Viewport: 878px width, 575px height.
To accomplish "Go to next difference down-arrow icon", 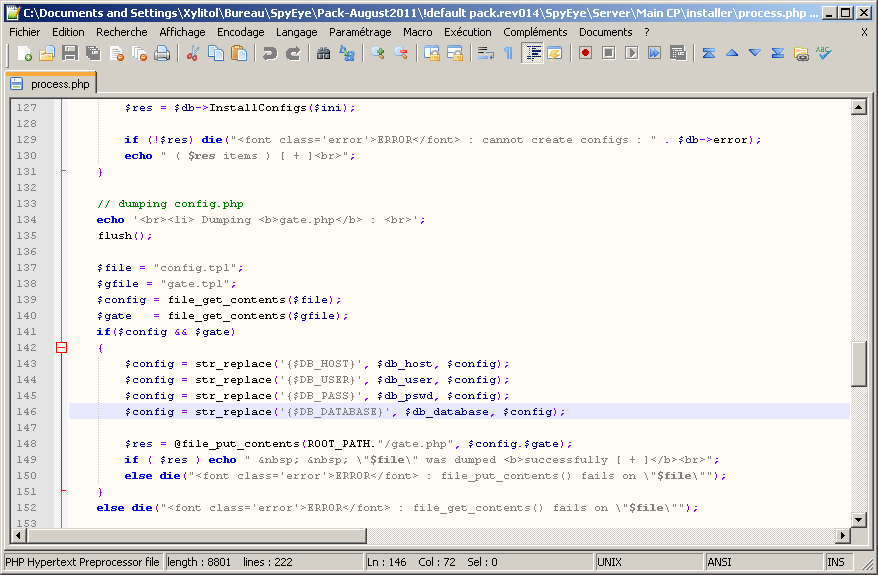I will (755, 54).
